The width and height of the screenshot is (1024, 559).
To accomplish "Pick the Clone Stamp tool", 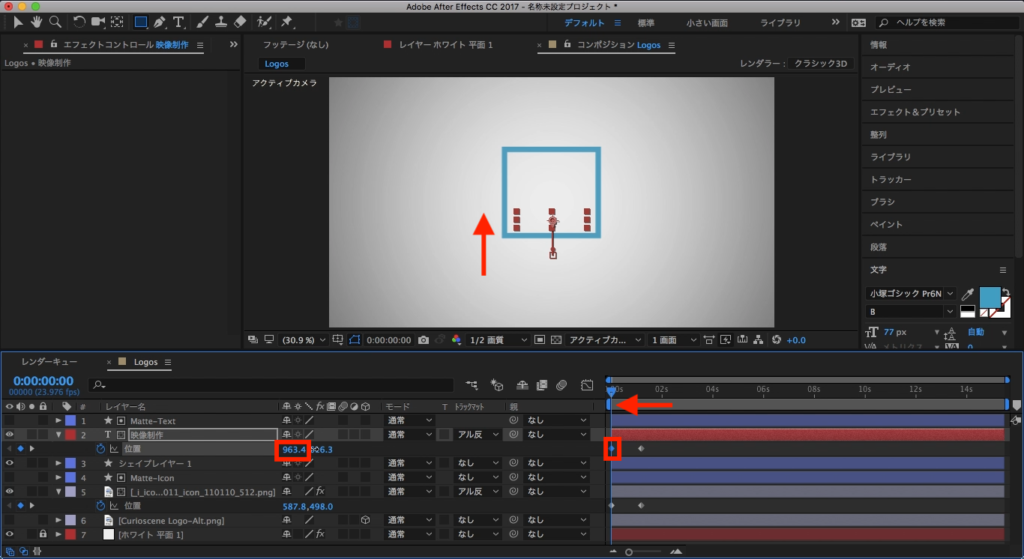I will [220, 21].
